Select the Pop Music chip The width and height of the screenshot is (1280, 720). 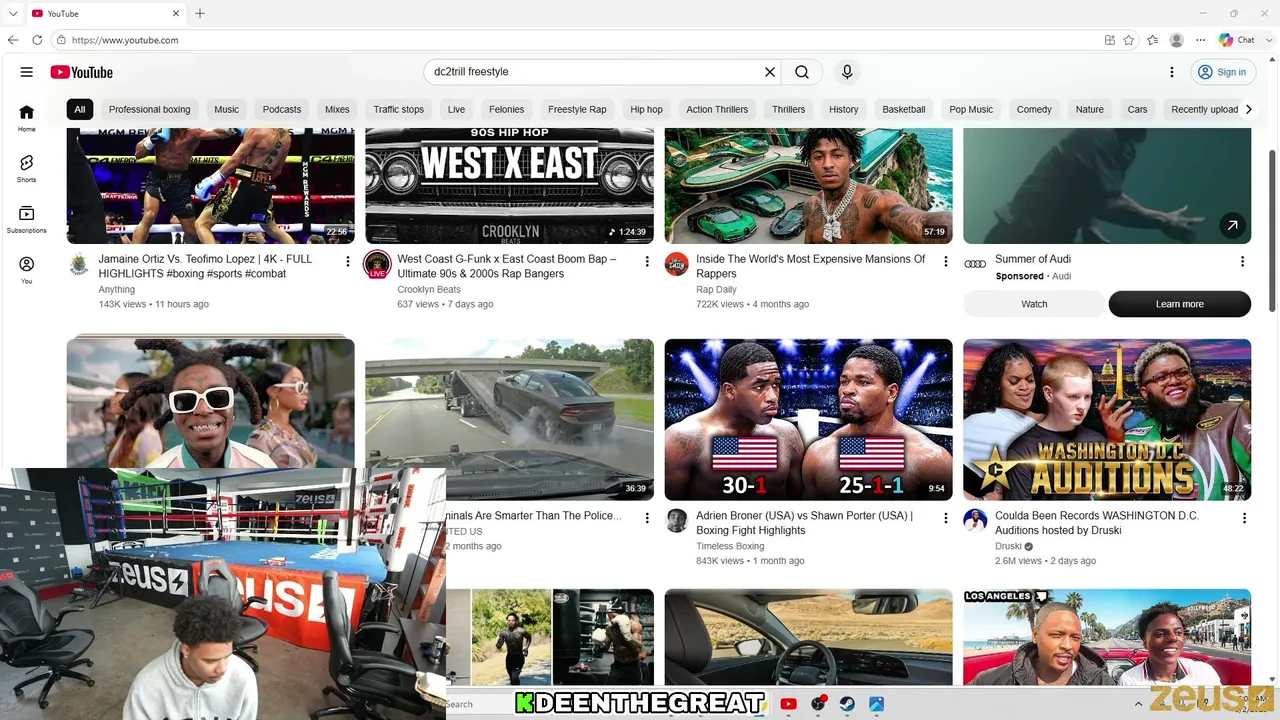[x=971, y=109]
